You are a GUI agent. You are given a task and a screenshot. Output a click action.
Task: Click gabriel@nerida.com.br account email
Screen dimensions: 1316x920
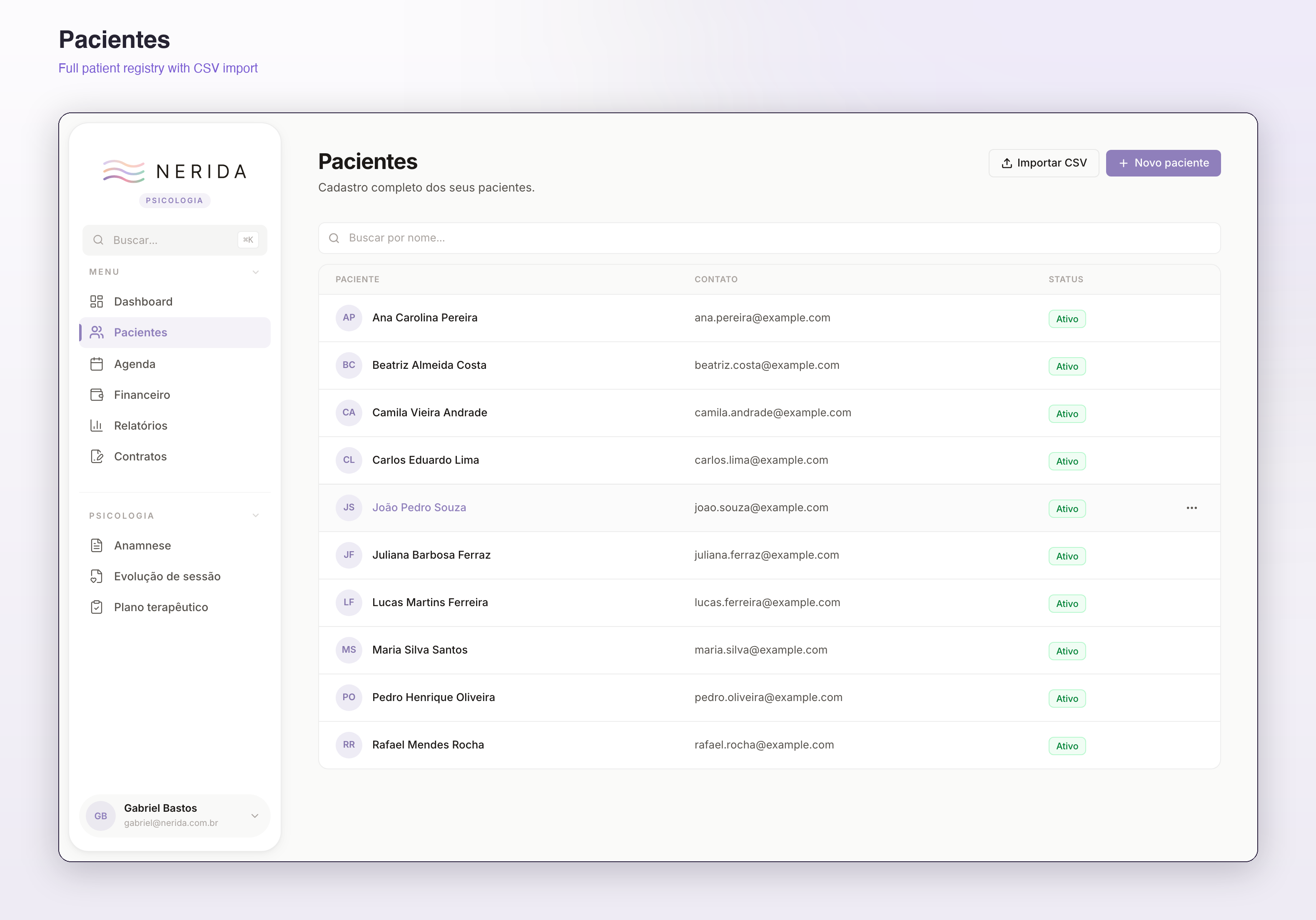171,823
